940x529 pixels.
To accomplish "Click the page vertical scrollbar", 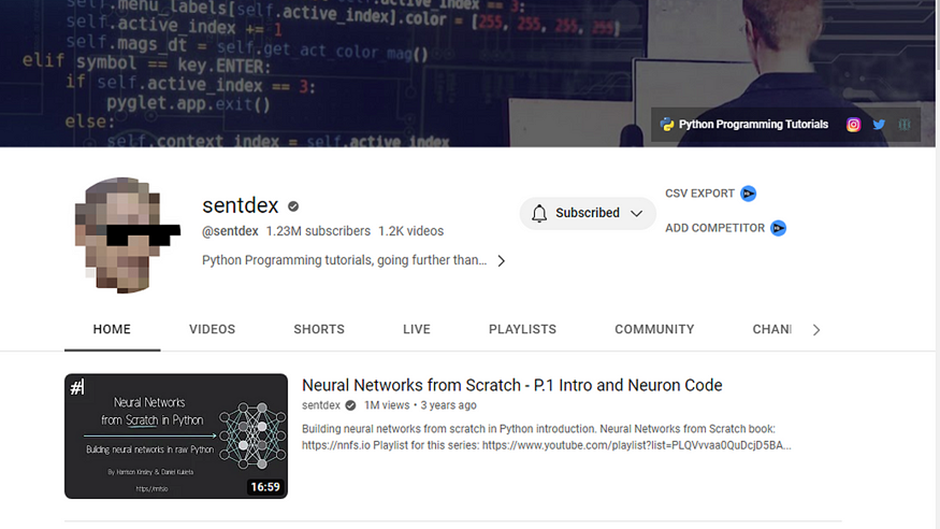I will (x=938, y=264).
